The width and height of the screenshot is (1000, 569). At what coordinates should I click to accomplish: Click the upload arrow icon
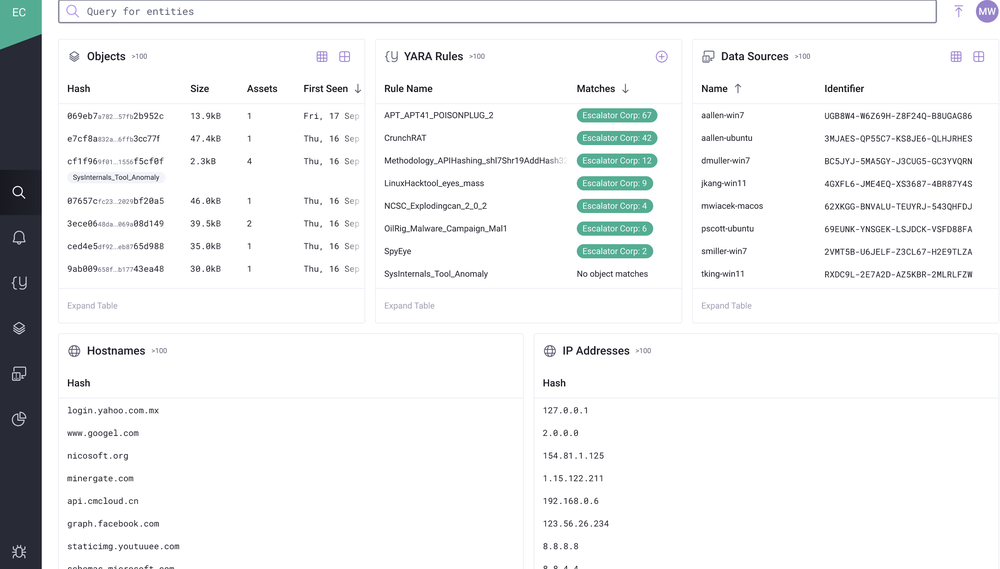(x=958, y=11)
